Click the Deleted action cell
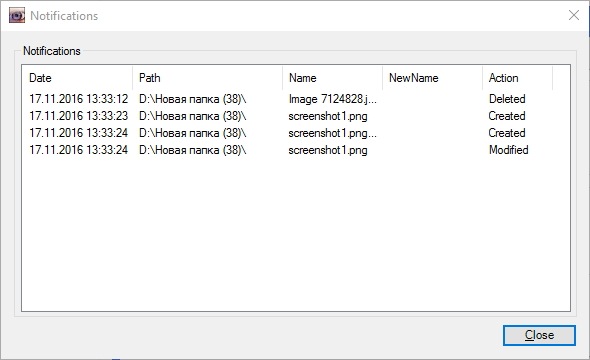 click(x=507, y=99)
